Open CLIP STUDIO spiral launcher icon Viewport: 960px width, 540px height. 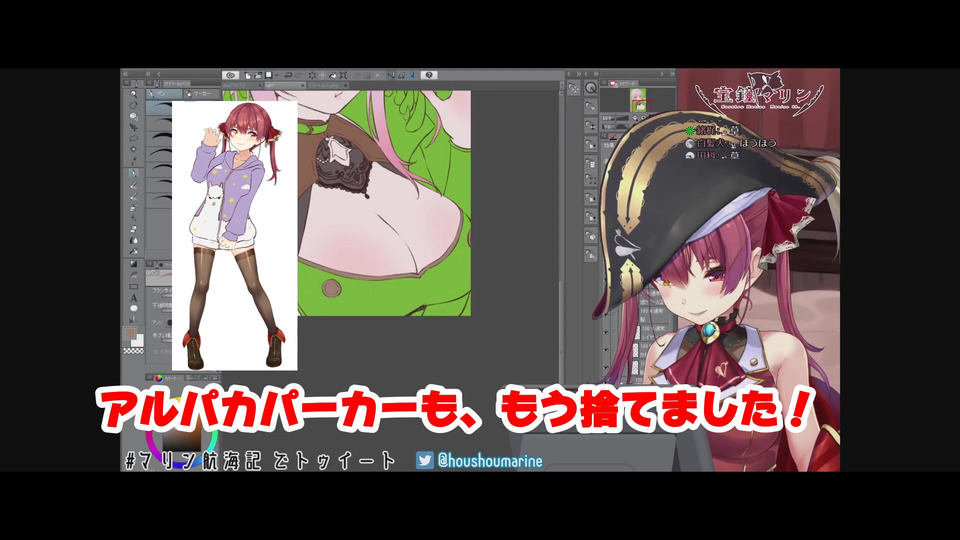point(231,75)
